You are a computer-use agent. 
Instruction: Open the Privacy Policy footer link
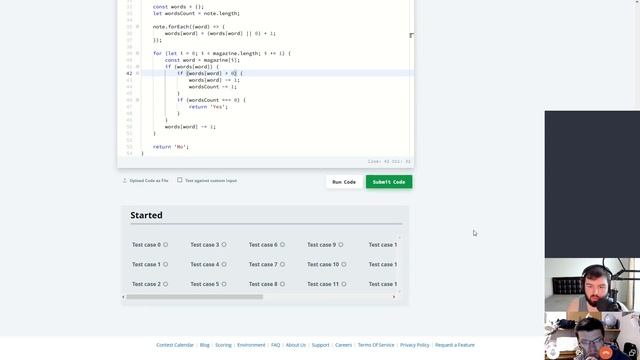point(414,345)
